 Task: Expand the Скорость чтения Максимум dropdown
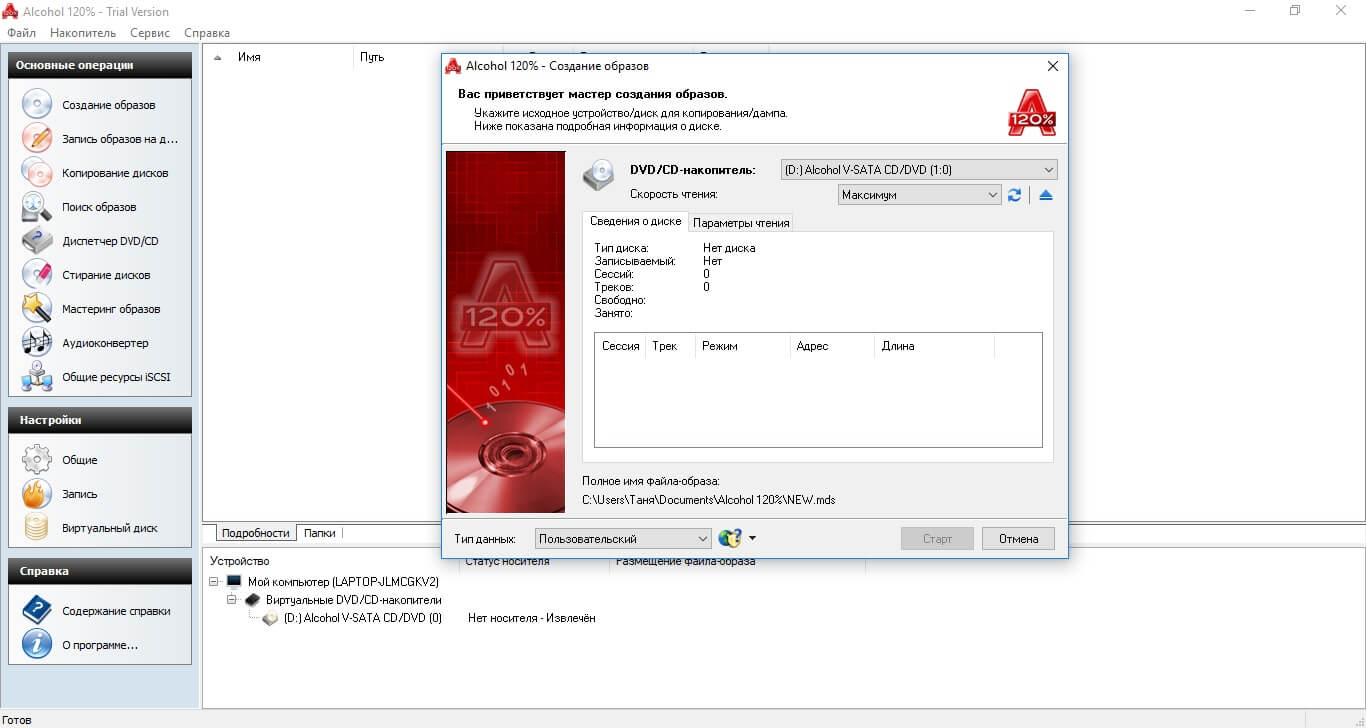pos(919,195)
